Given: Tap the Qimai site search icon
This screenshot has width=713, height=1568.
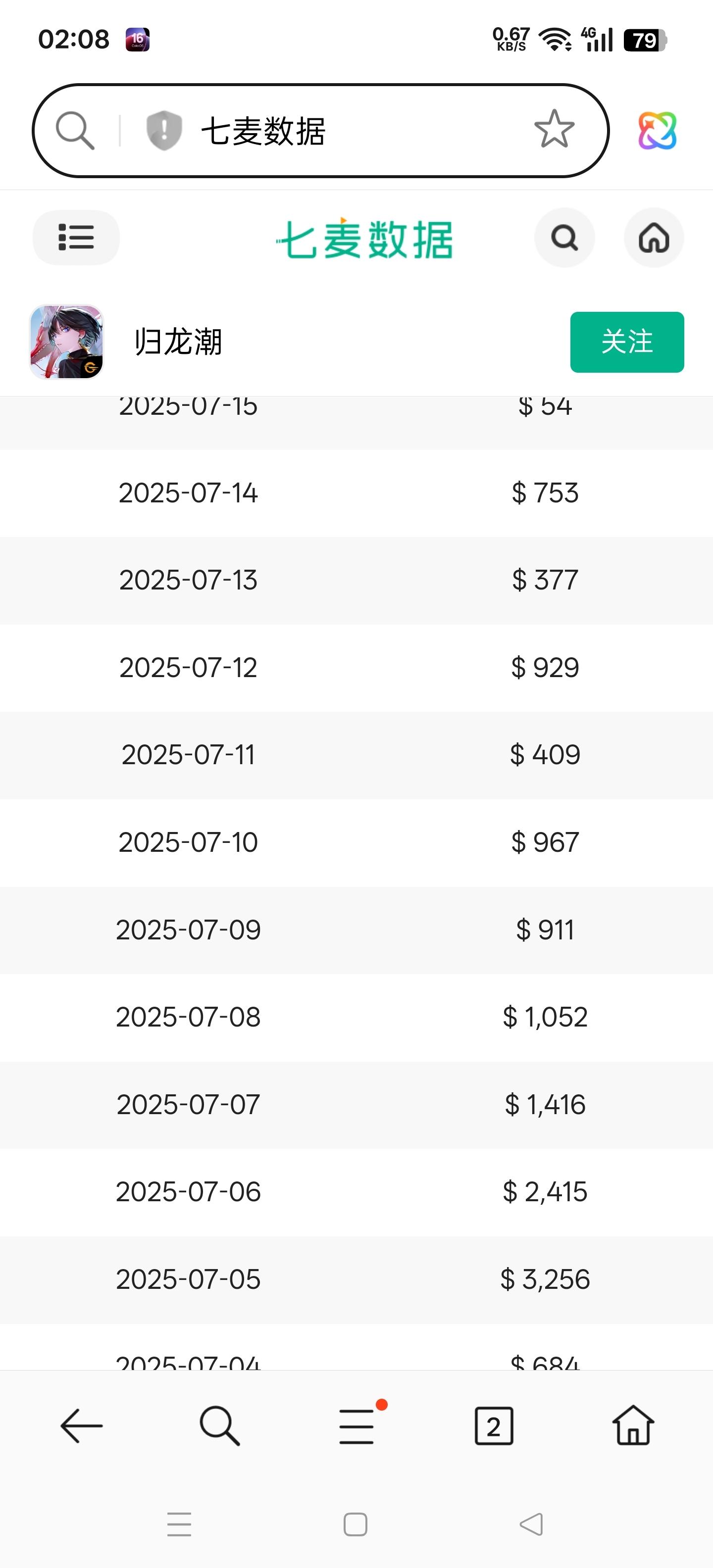Looking at the screenshot, I should [x=564, y=238].
